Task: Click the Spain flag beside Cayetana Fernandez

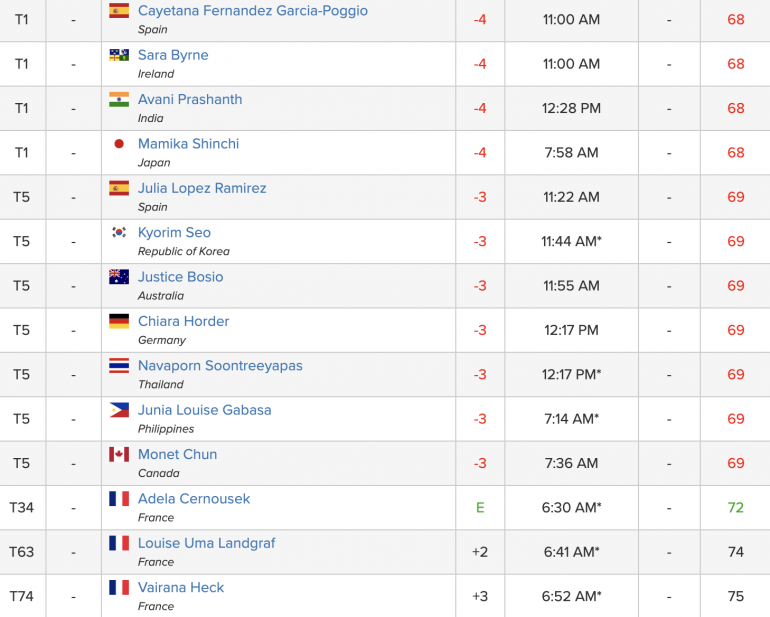Action: click(x=119, y=11)
